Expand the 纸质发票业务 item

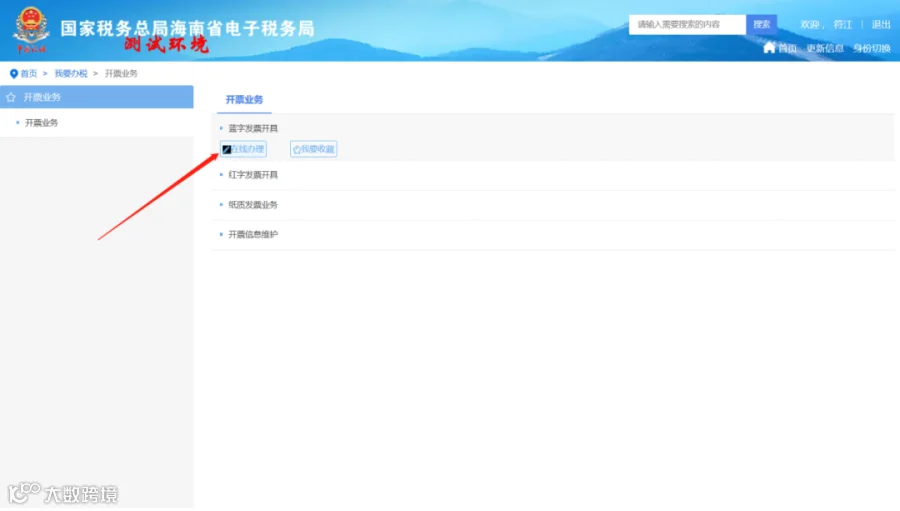click(x=253, y=204)
